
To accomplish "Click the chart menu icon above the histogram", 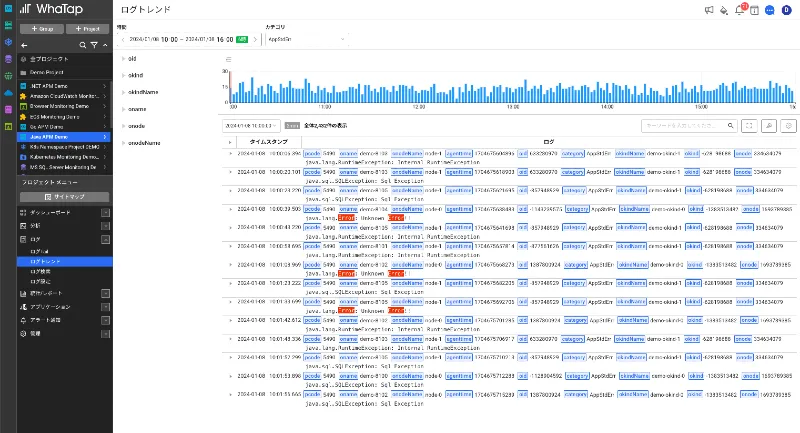I will pyautogui.click(x=228, y=60).
